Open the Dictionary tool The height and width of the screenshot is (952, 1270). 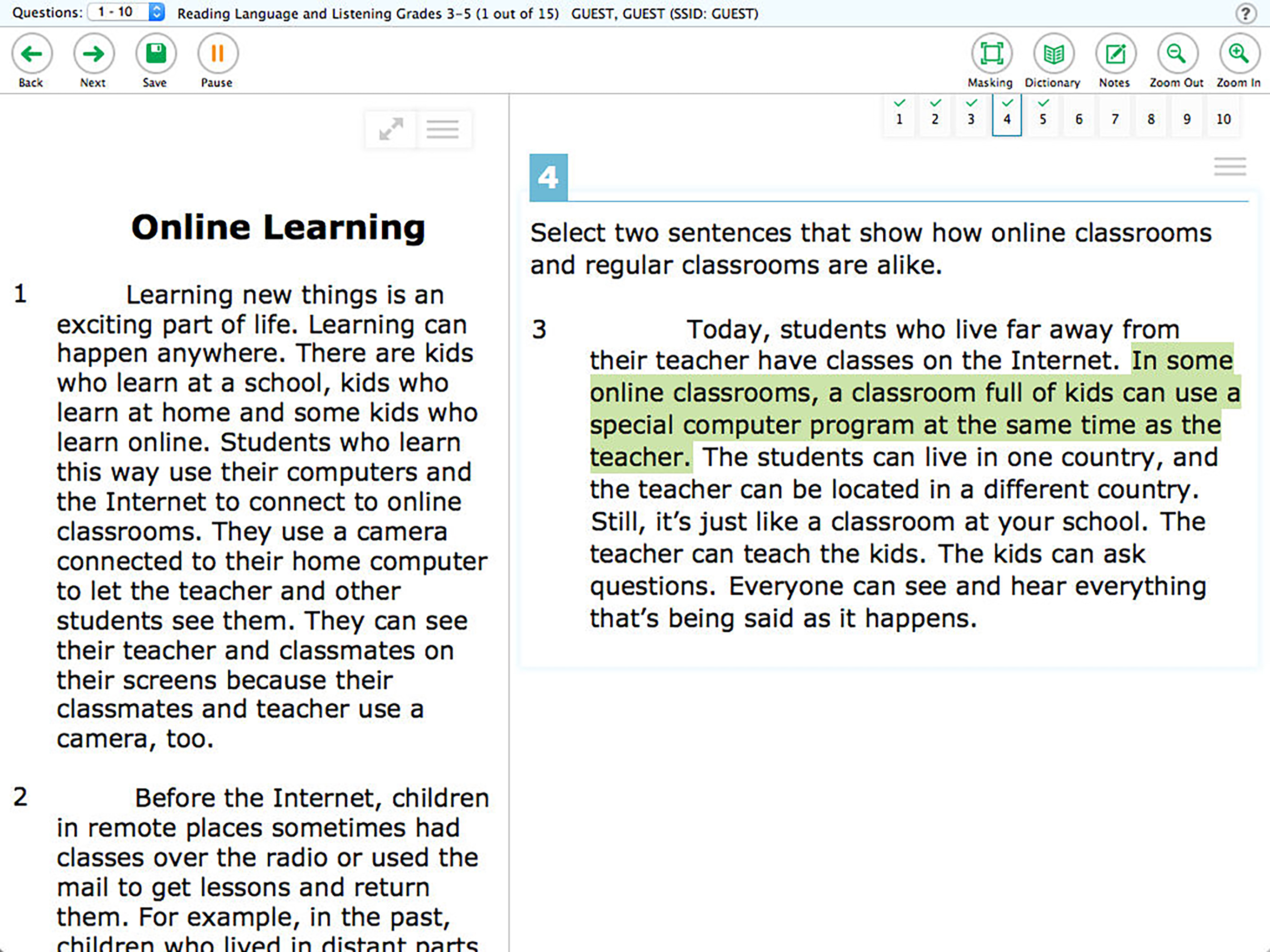(1053, 54)
